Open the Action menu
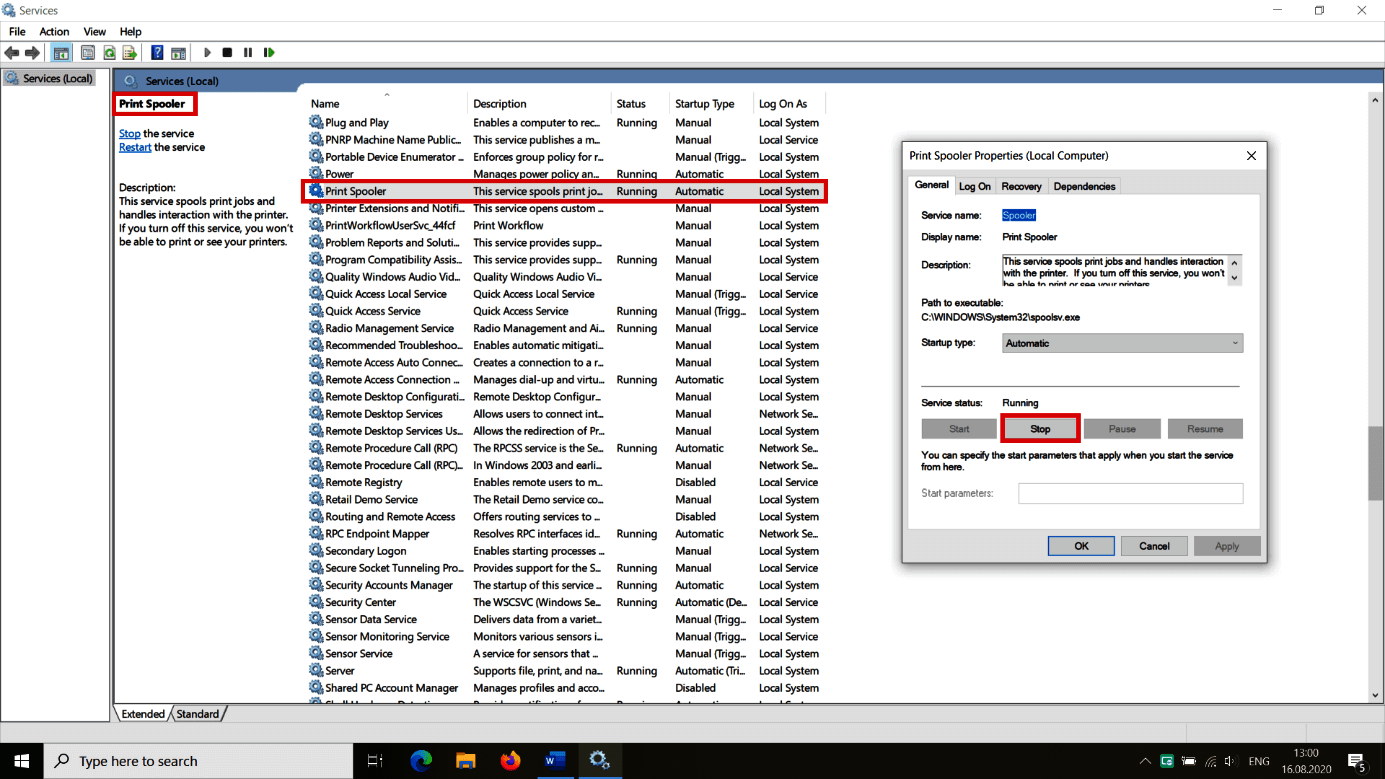1385x779 pixels. tap(53, 31)
